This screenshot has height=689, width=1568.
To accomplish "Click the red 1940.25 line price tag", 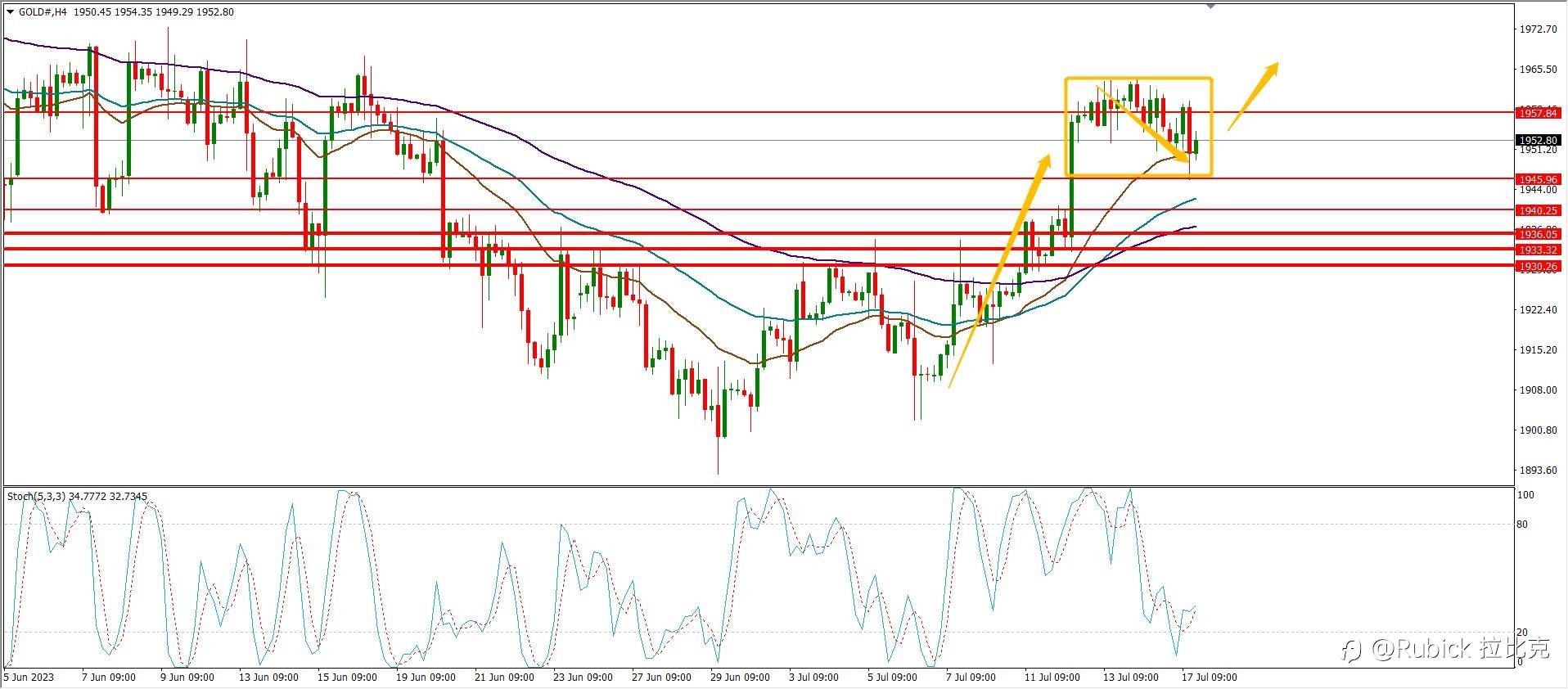I will point(1538,210).
